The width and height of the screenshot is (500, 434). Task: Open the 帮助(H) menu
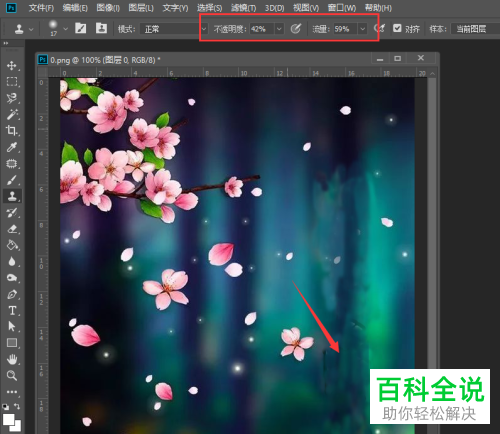(x=378, y=8)
